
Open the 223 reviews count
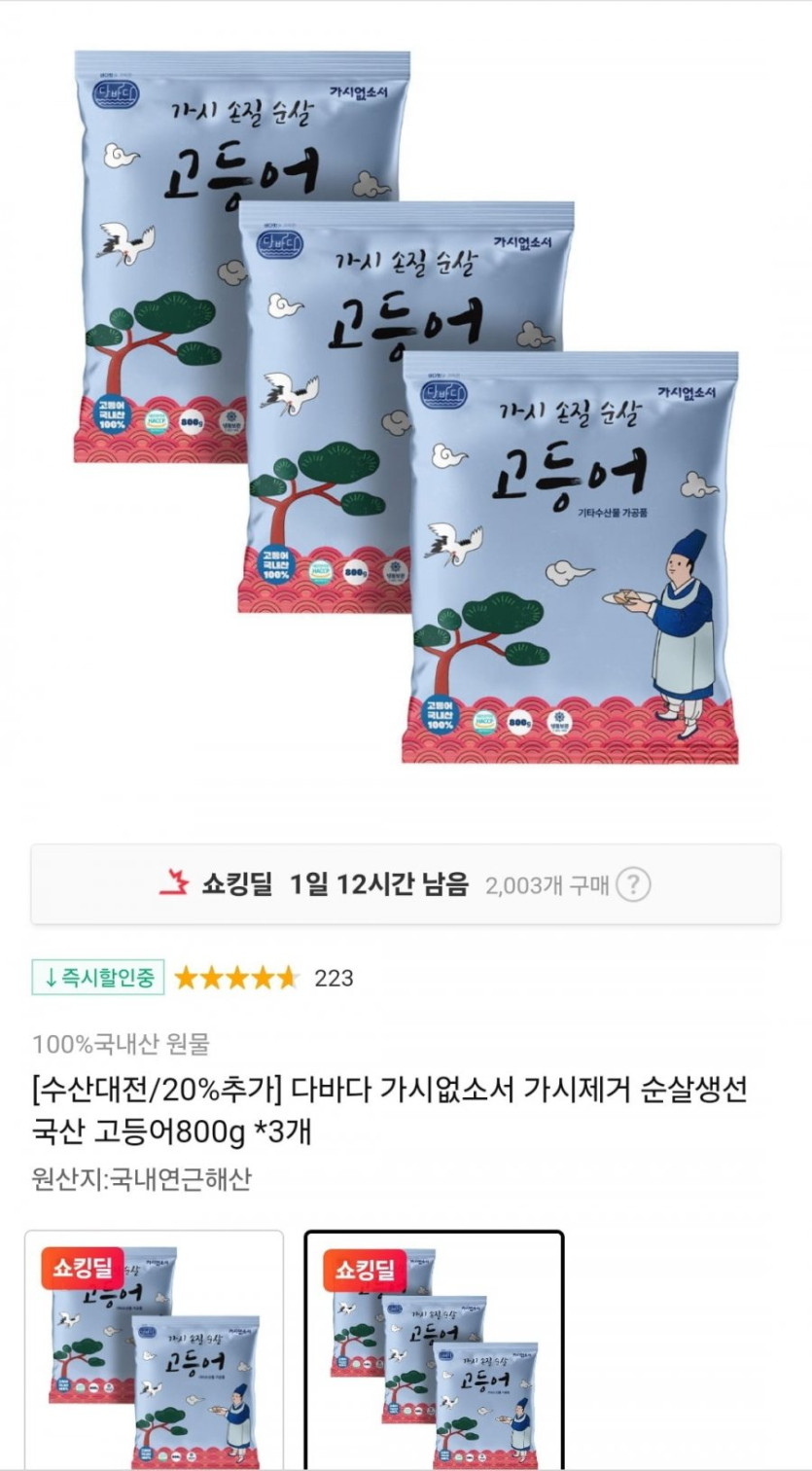pos(334,979)
